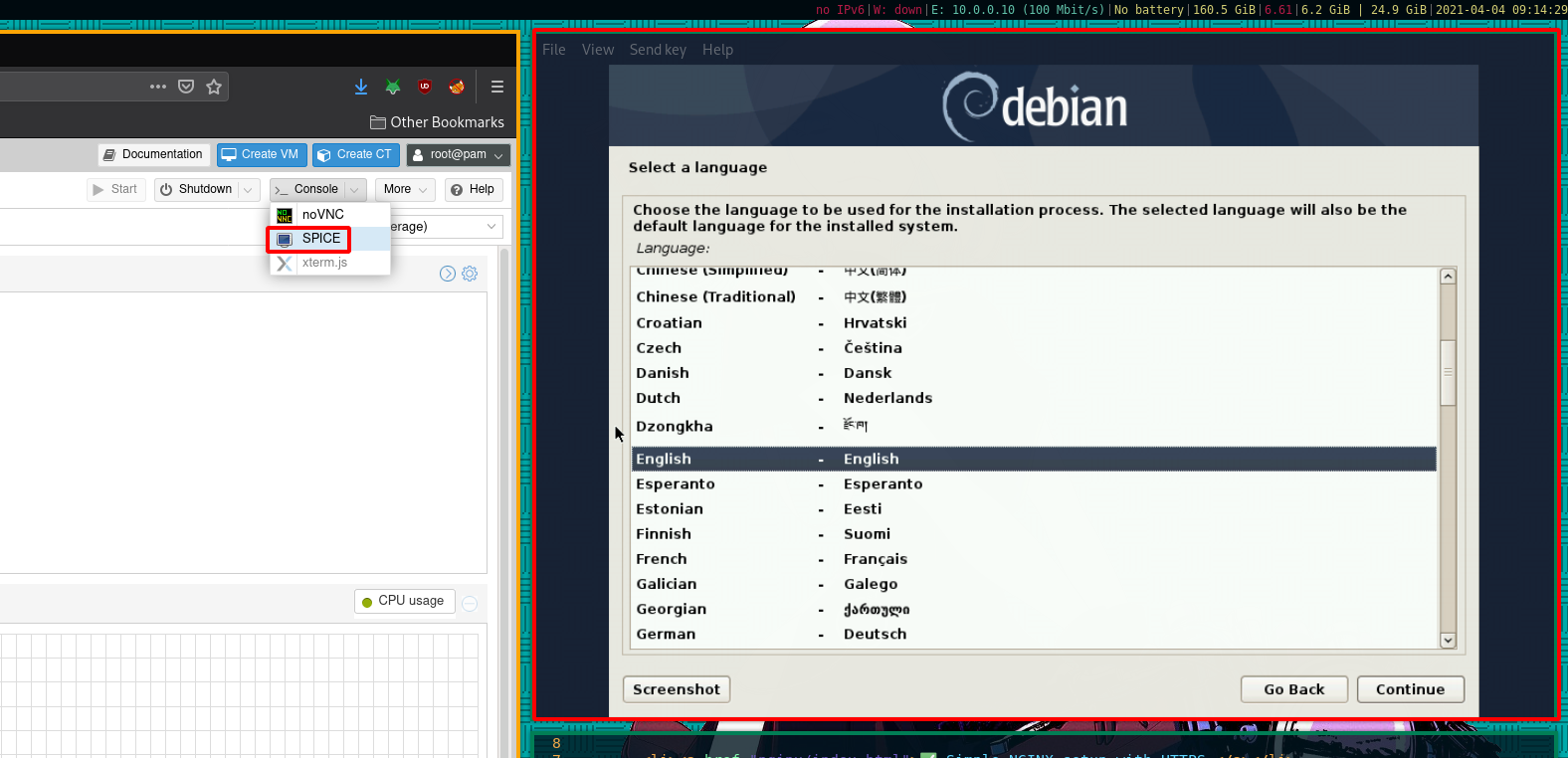This screenshot has width=1568, height=758.
Task: Open View menu in SPICE viewer
Action: (x=598, y=50)
